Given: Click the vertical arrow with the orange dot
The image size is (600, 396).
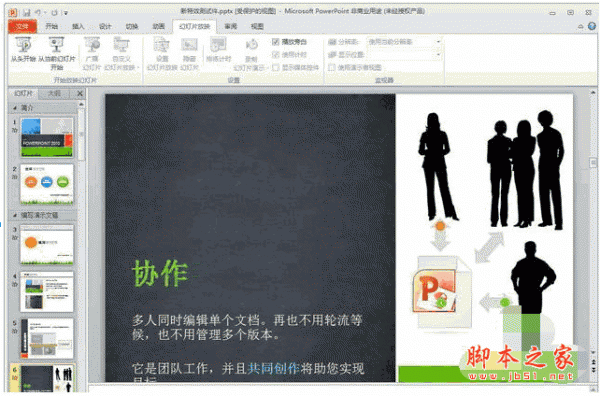Looking at the screenshot, I should click(440, 236).
